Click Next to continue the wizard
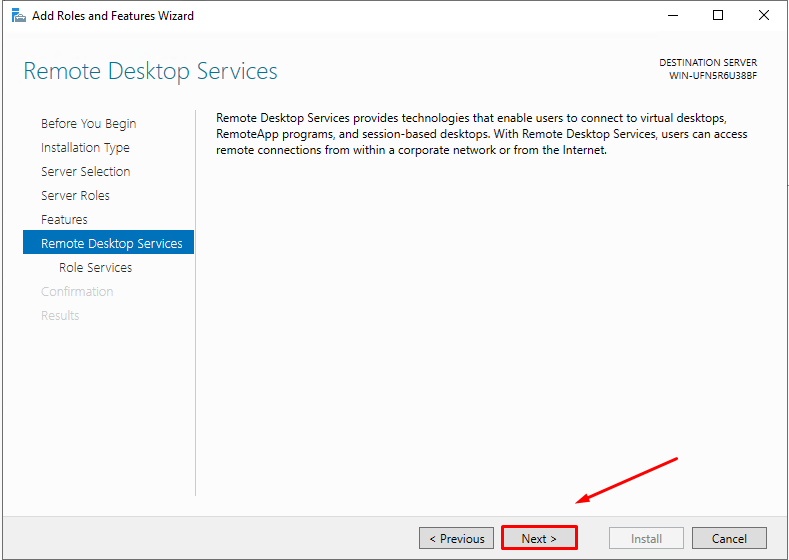The width and height of the screenshot is (789, 560). coord(539,538)
